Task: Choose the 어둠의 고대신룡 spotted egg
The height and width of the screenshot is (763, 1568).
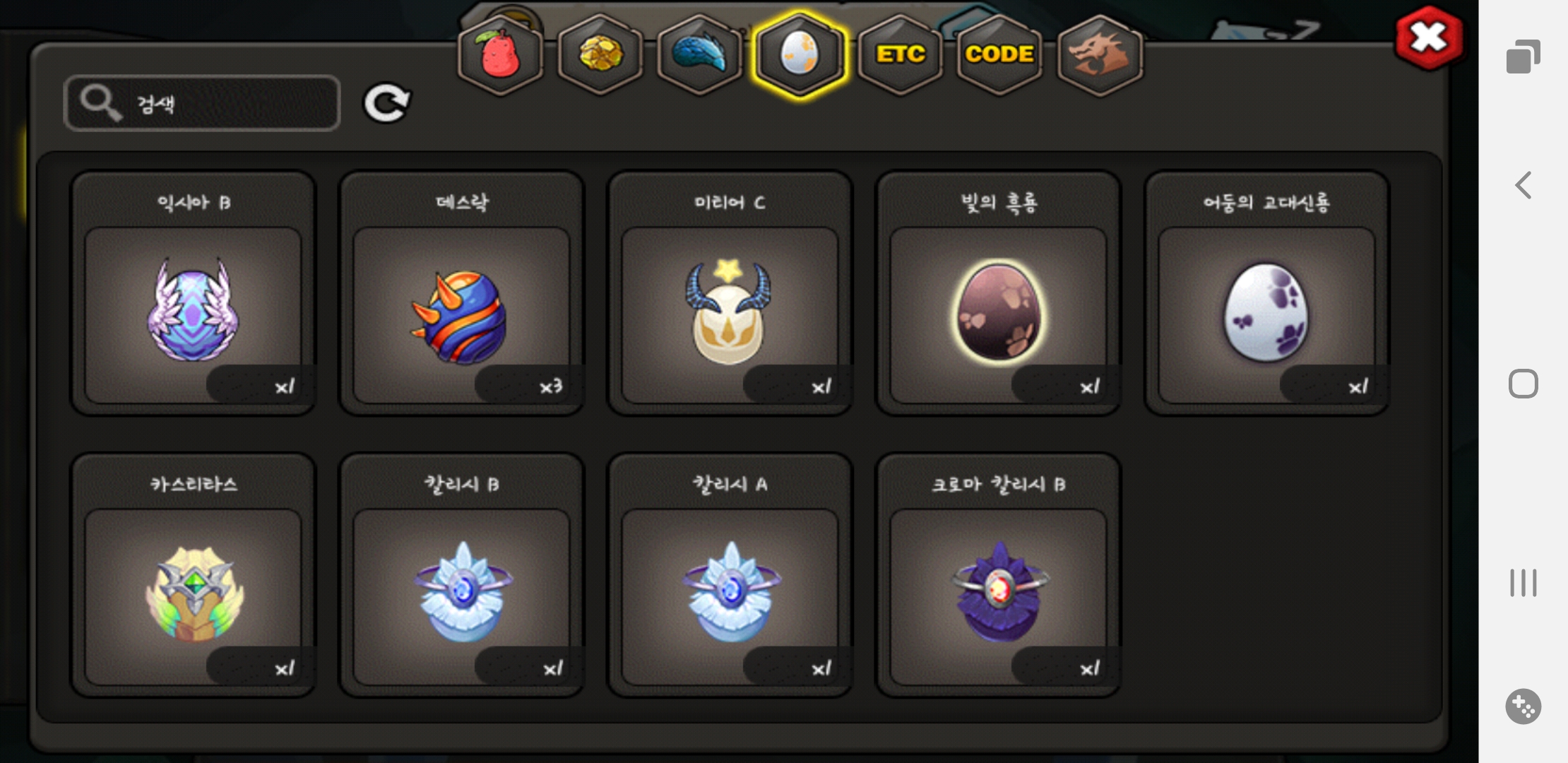Action: click(1266, 294)
